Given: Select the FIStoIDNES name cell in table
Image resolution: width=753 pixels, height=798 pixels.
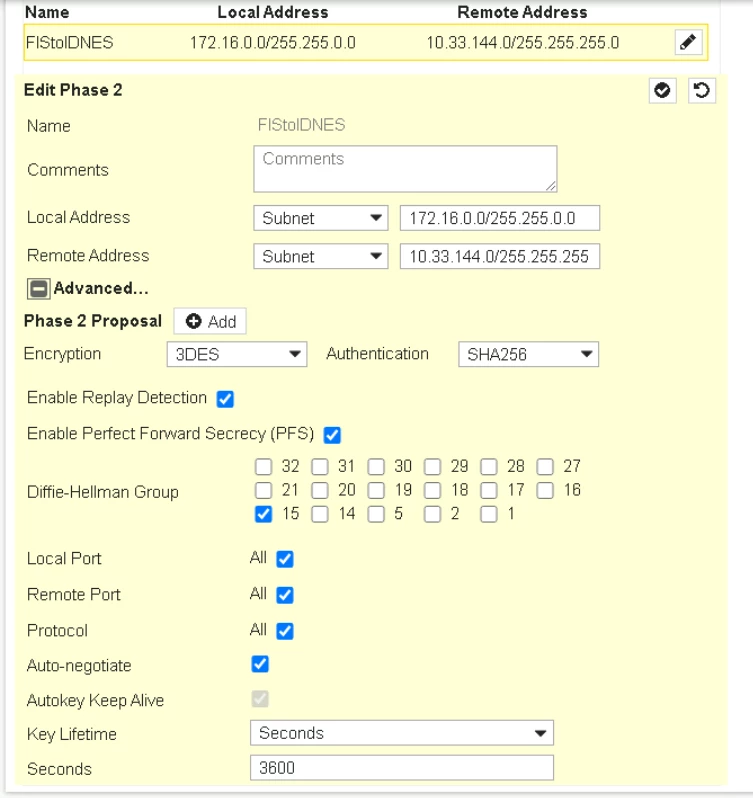Looking at the screenshot, I should pyautogui.click(x=70, y=43).
